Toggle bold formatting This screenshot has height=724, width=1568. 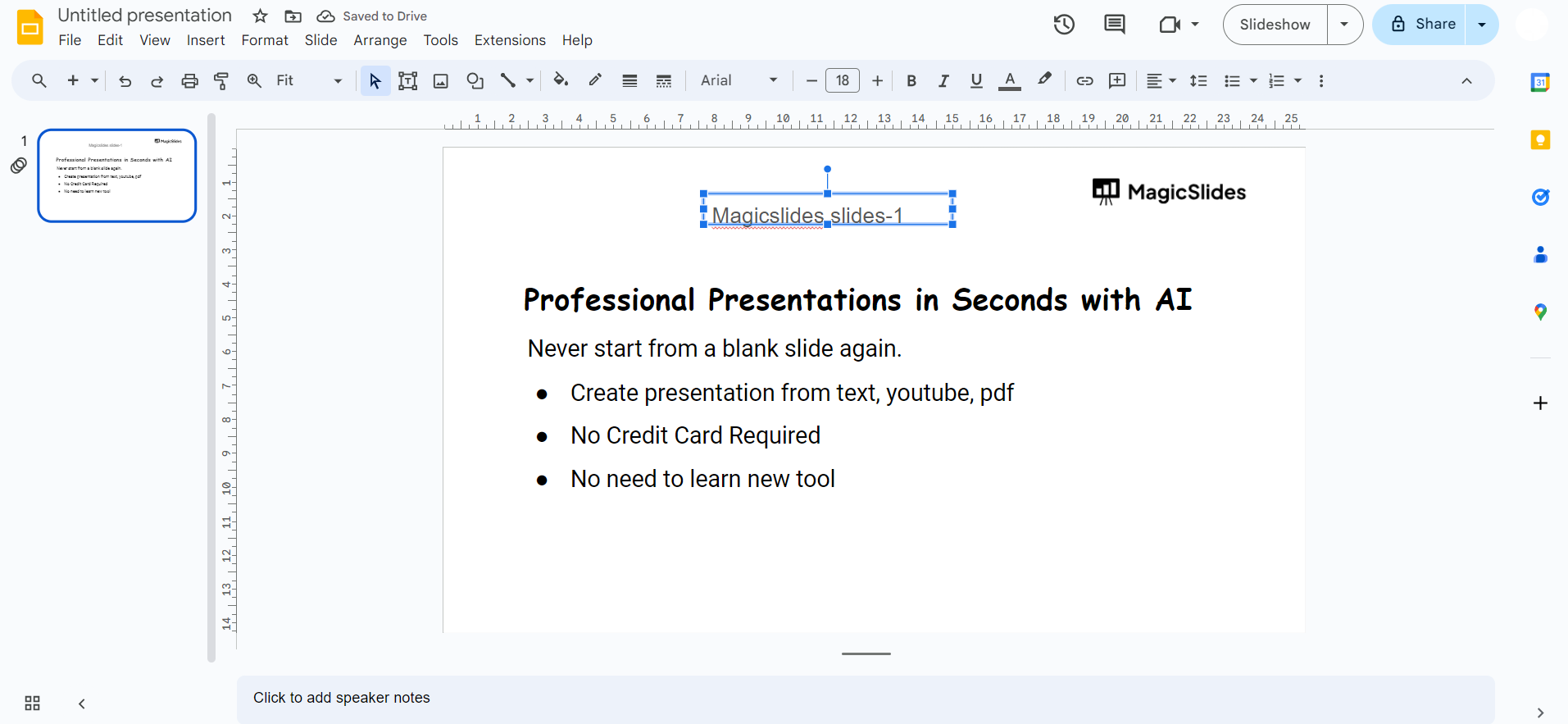pos(911,80)
